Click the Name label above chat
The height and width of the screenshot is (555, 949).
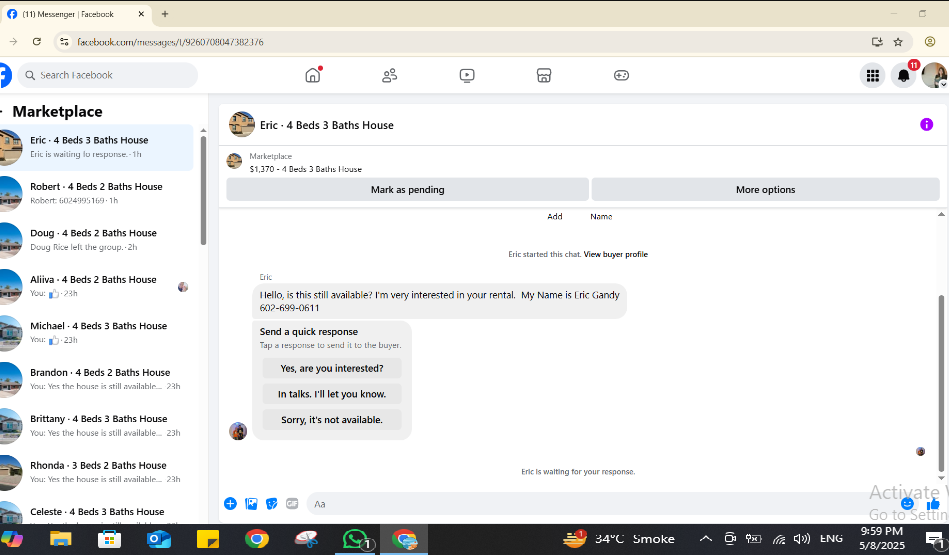[601, 217]
